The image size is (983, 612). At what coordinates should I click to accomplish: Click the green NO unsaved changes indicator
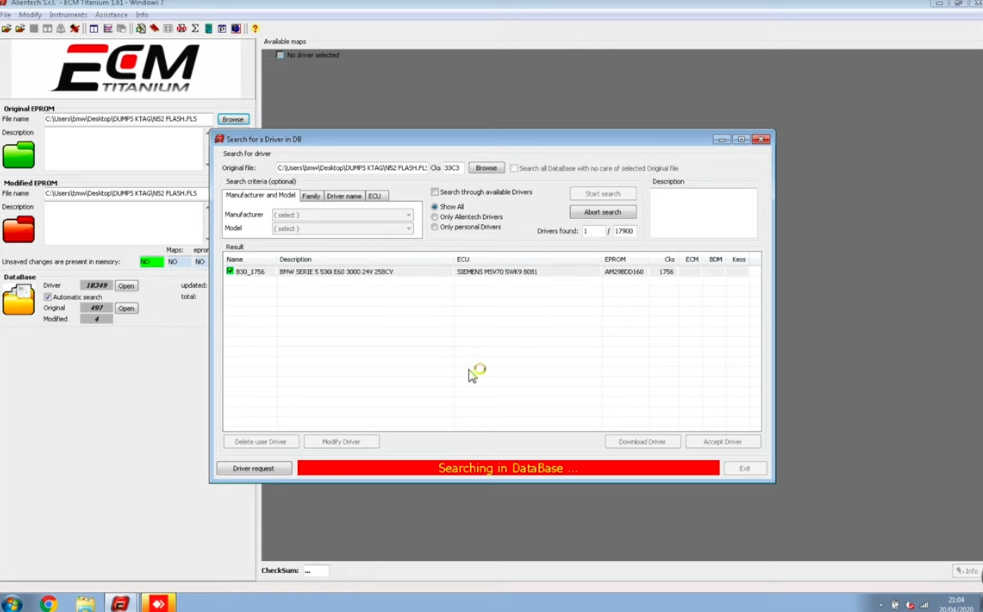click(151, 261)
